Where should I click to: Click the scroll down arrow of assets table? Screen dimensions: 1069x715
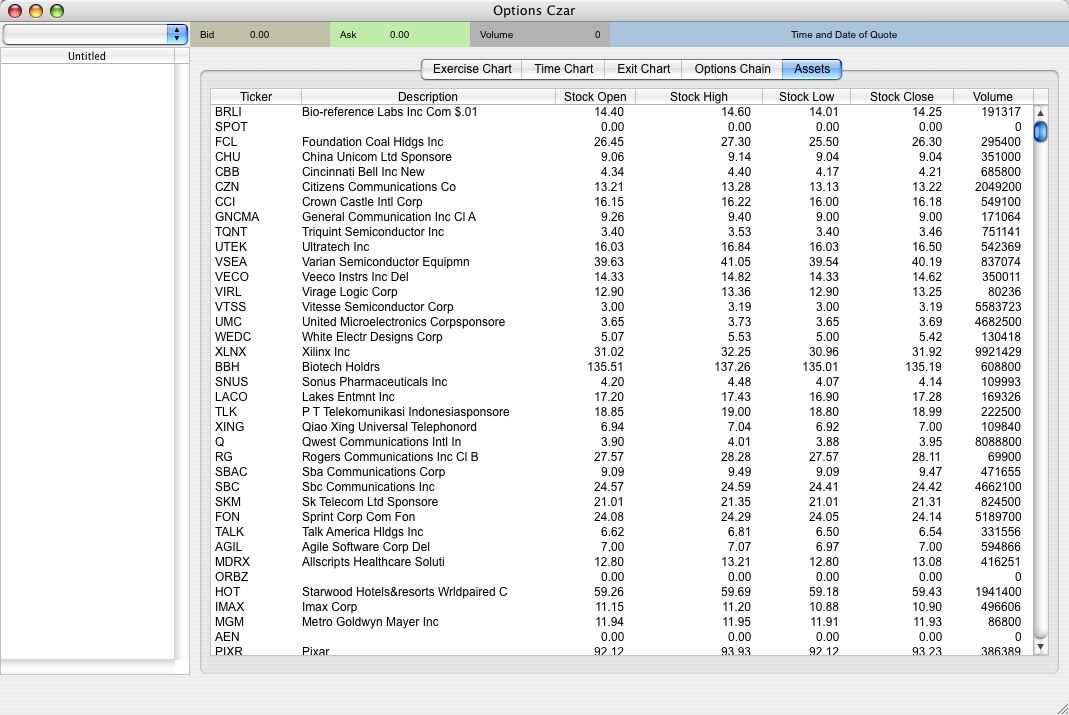1040,646
